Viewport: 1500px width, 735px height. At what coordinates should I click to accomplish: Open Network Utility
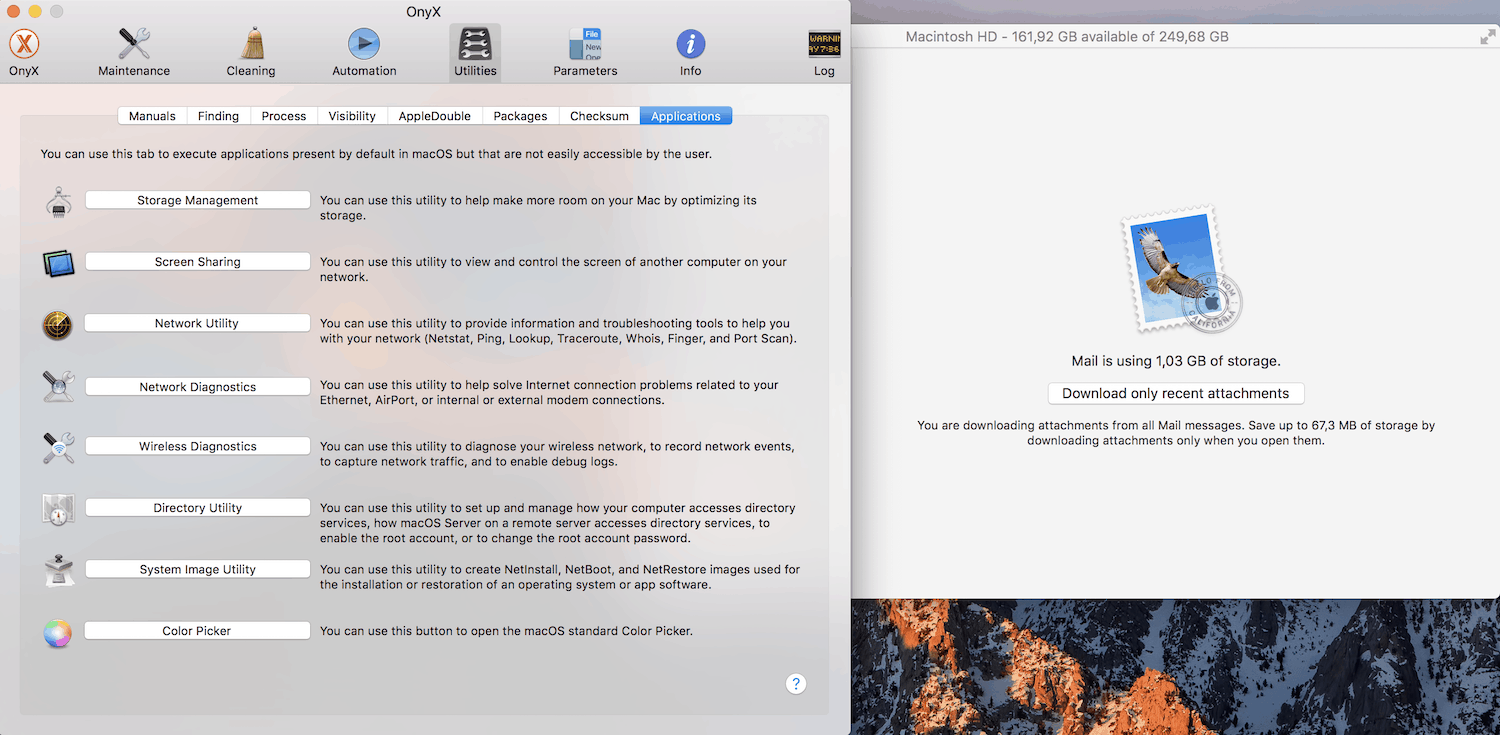197,324
